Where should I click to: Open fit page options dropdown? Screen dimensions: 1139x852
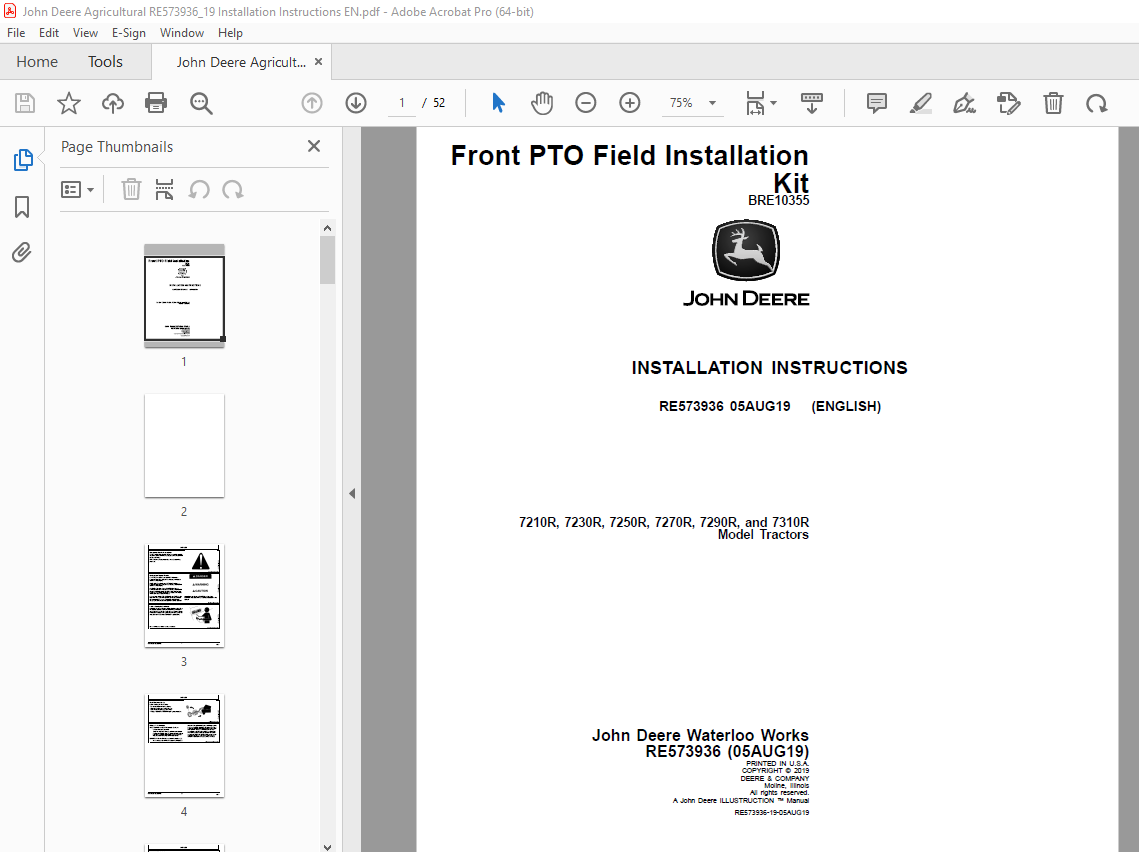(761, 103)
